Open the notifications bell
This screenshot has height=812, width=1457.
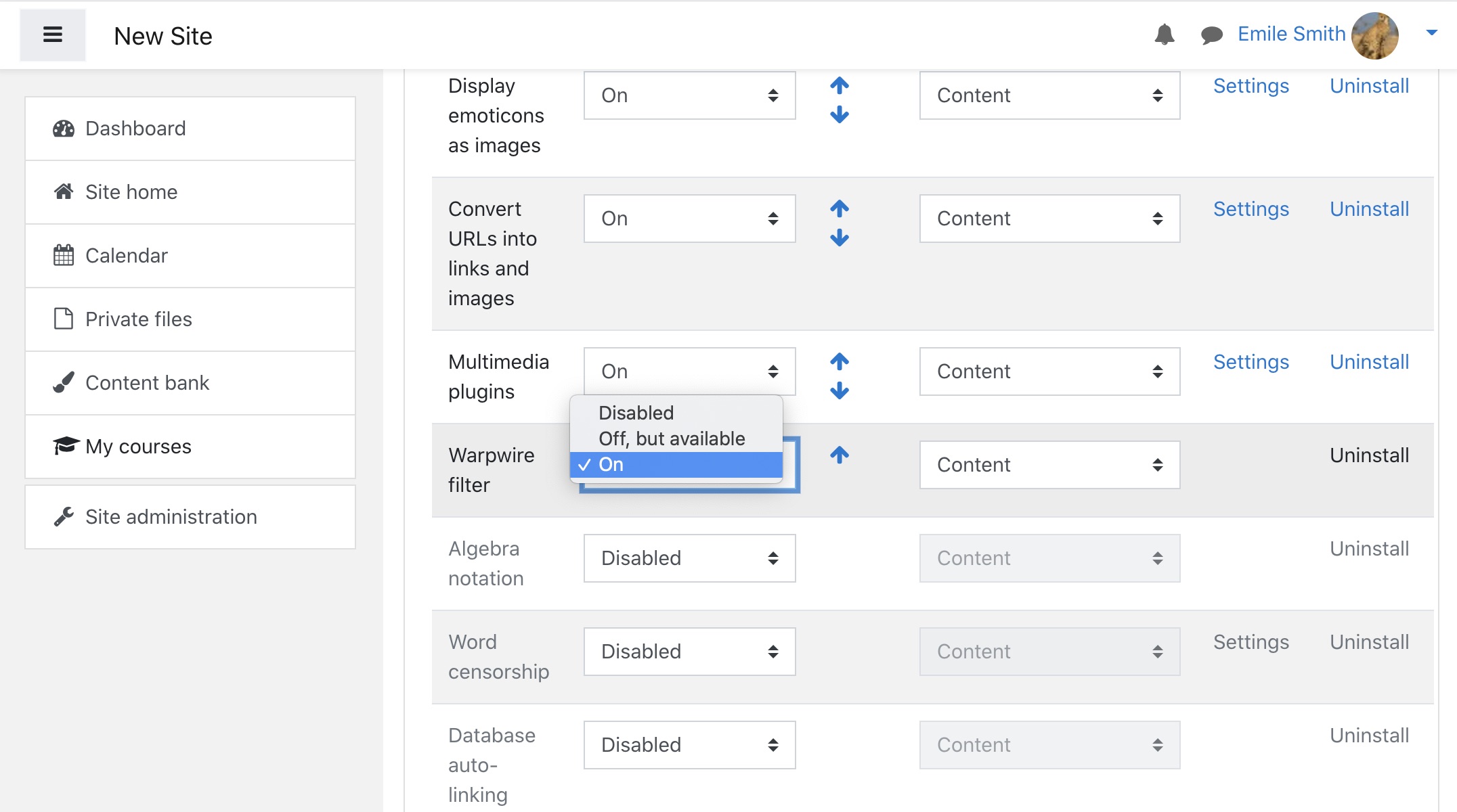point(1164,35)
